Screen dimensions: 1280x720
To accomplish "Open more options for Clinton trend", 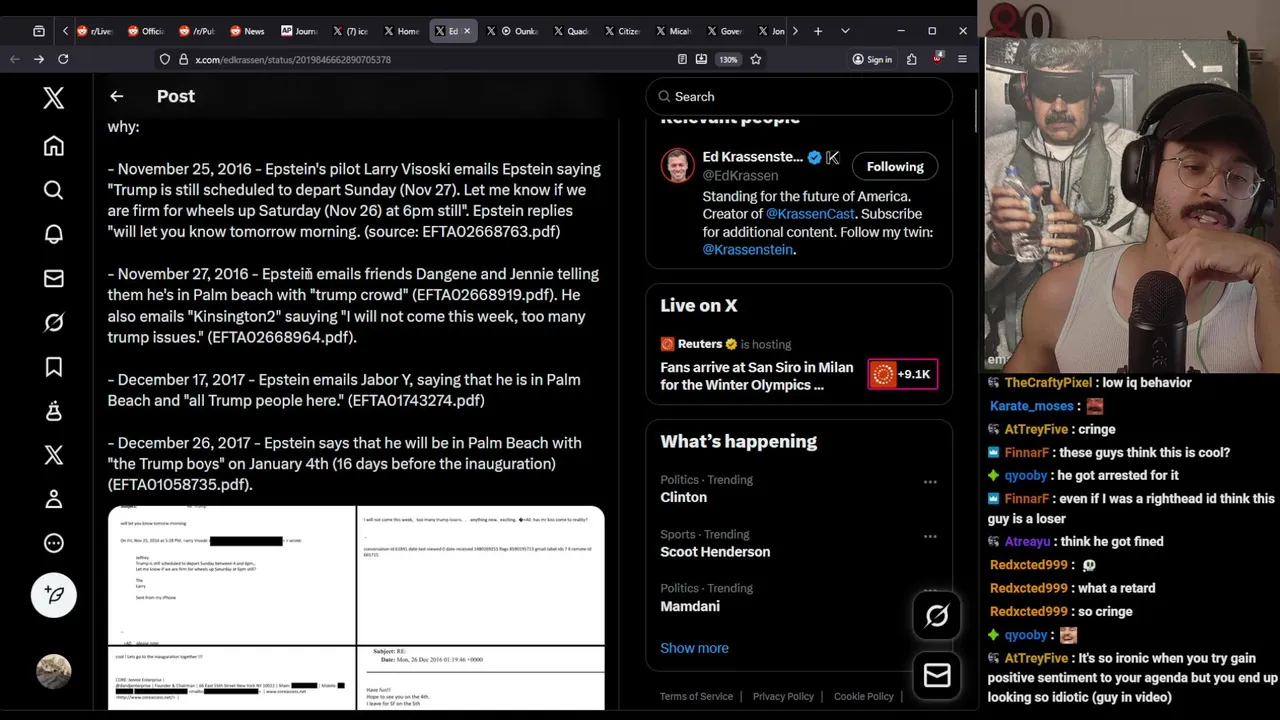I will tap(930, 482).
